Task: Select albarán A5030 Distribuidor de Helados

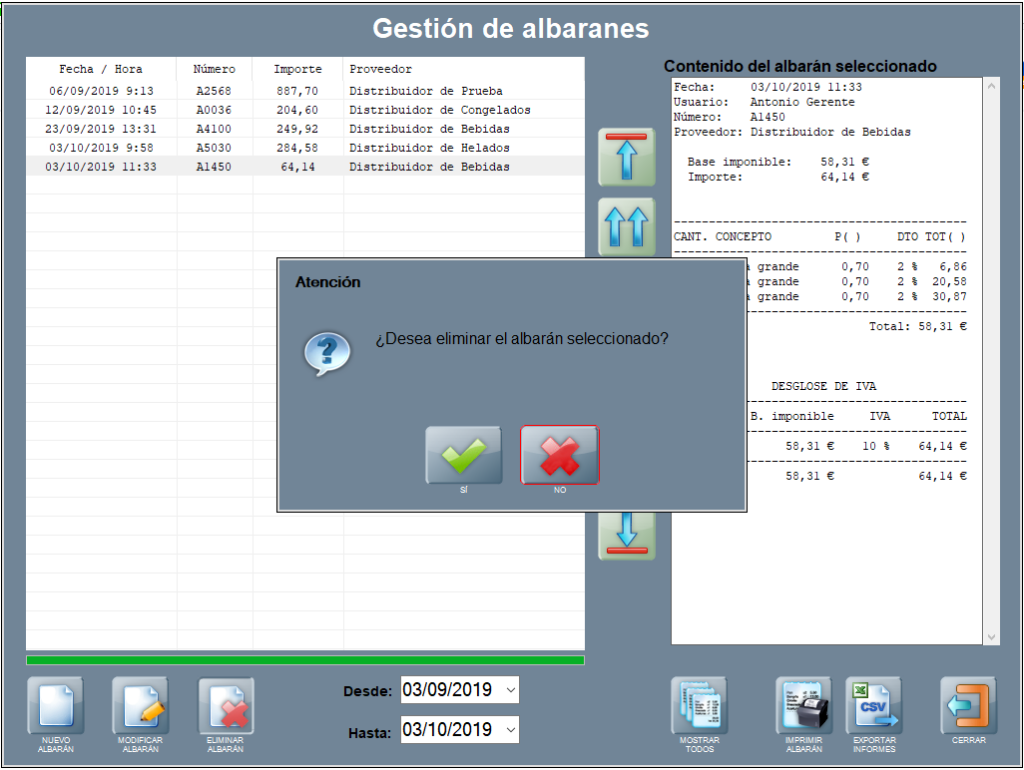Action: pos(300,148)
